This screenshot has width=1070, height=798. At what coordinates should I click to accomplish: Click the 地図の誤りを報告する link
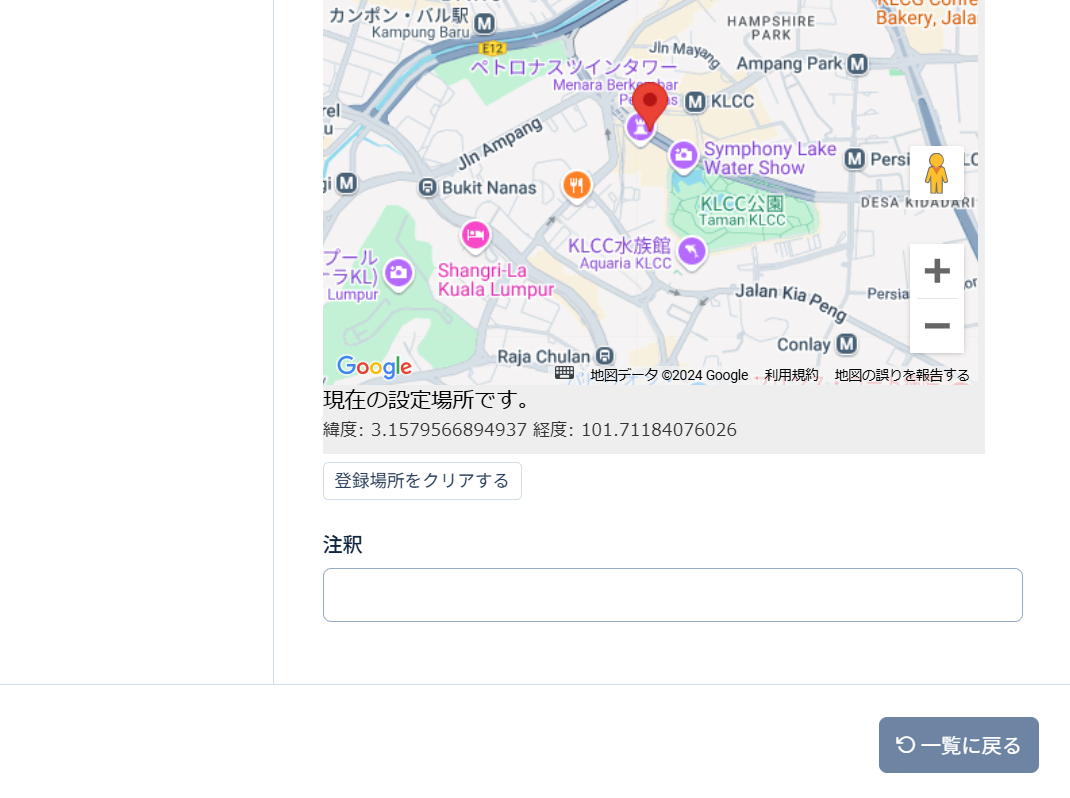tap(902, 375)
